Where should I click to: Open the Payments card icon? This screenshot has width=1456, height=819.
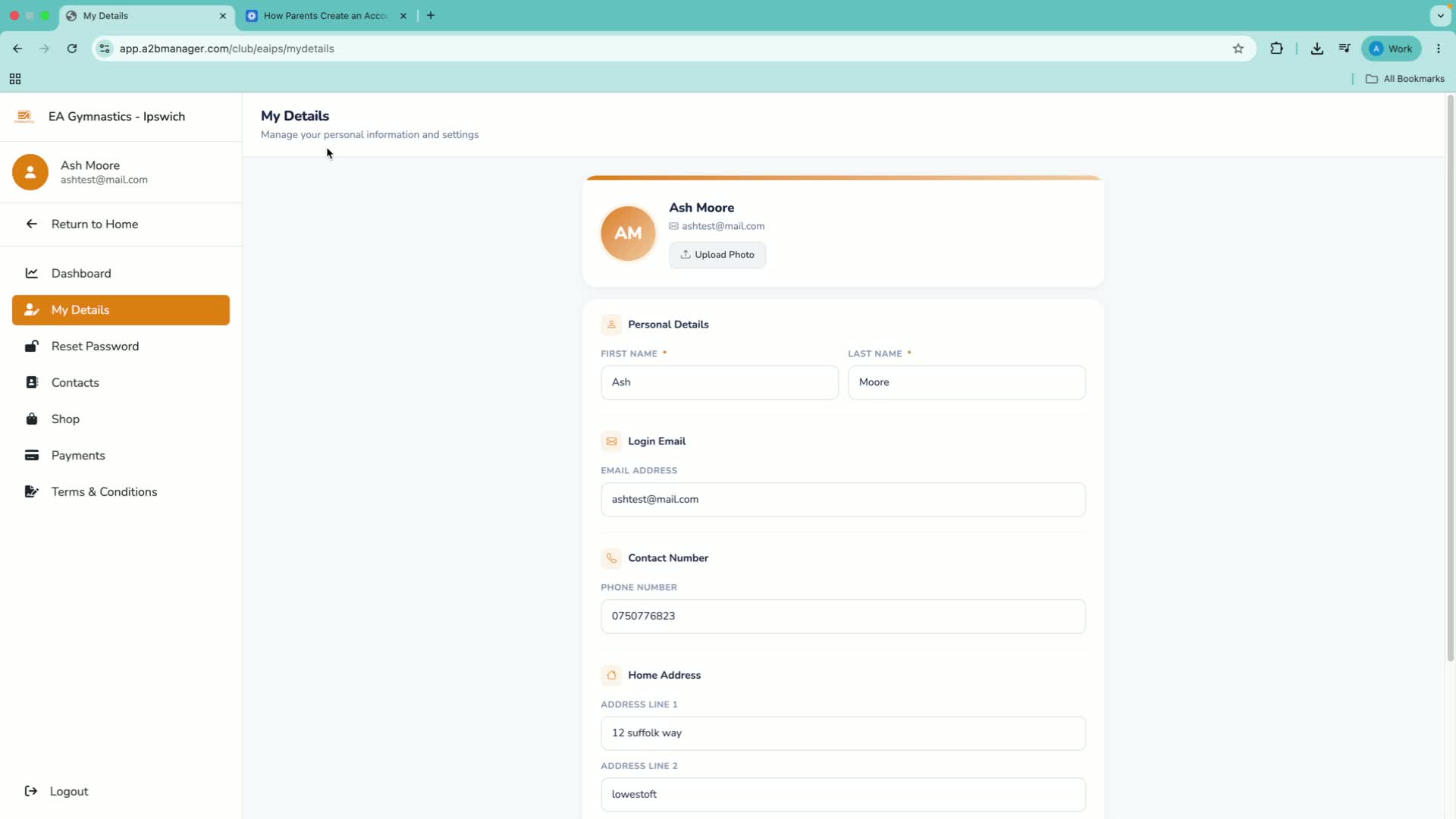32,455
